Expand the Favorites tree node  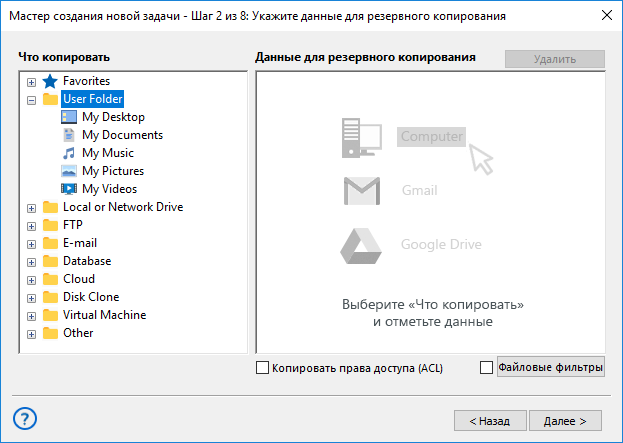pos(31,82)
